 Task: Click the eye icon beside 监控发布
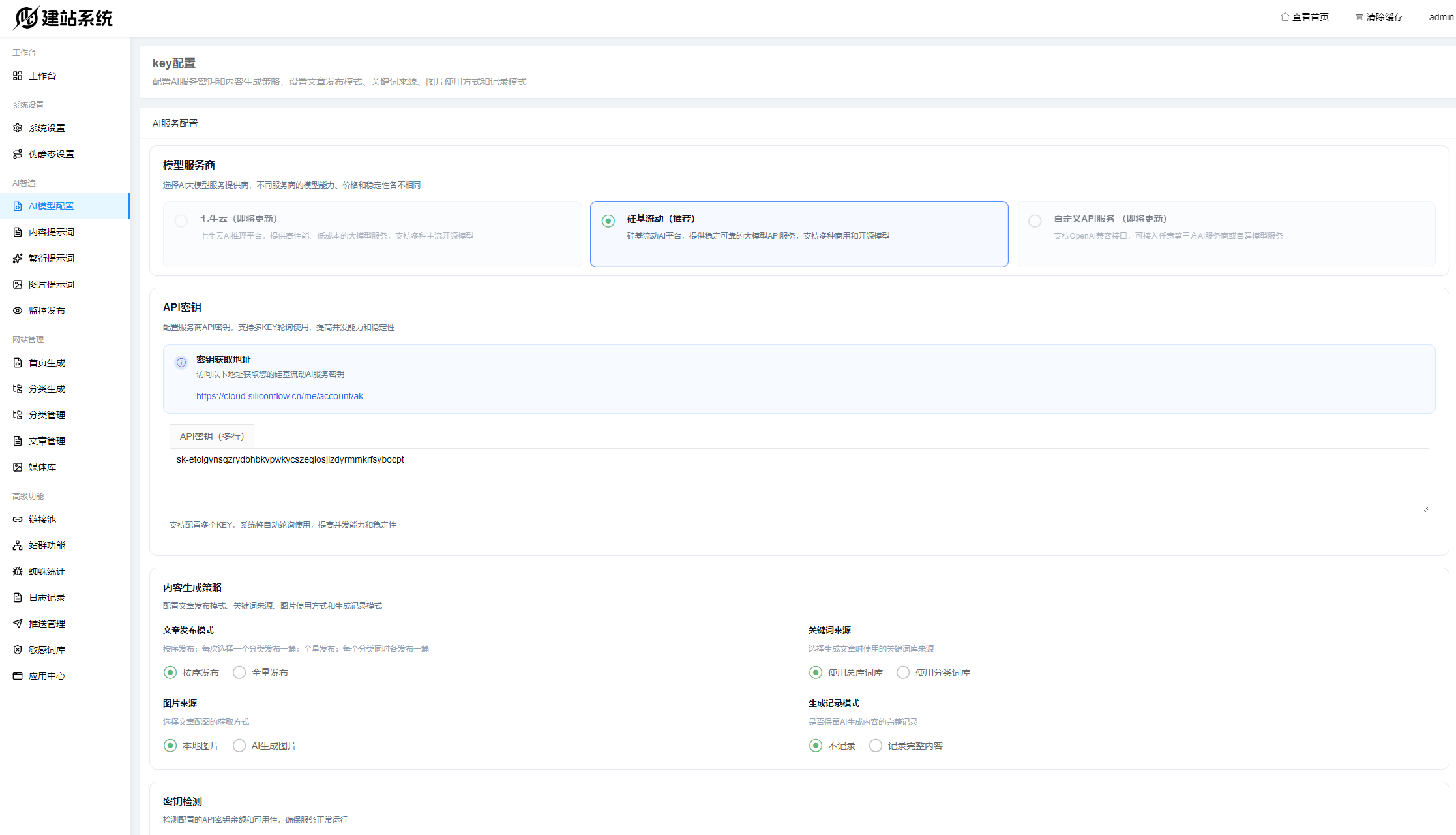click(18, 311)
